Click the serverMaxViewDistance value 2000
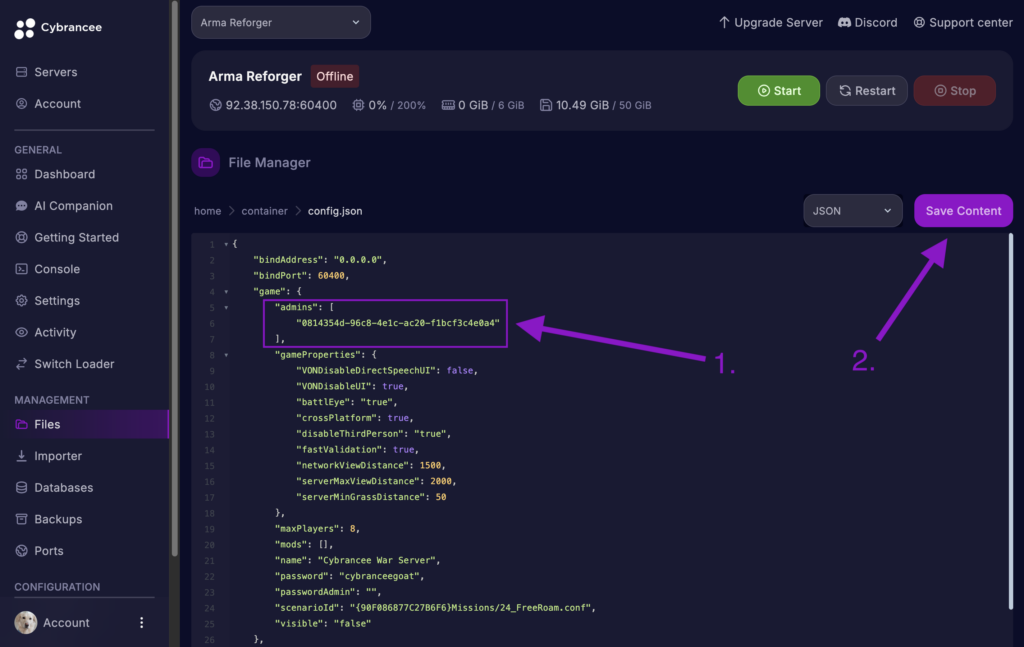 (x=441, y=481)
